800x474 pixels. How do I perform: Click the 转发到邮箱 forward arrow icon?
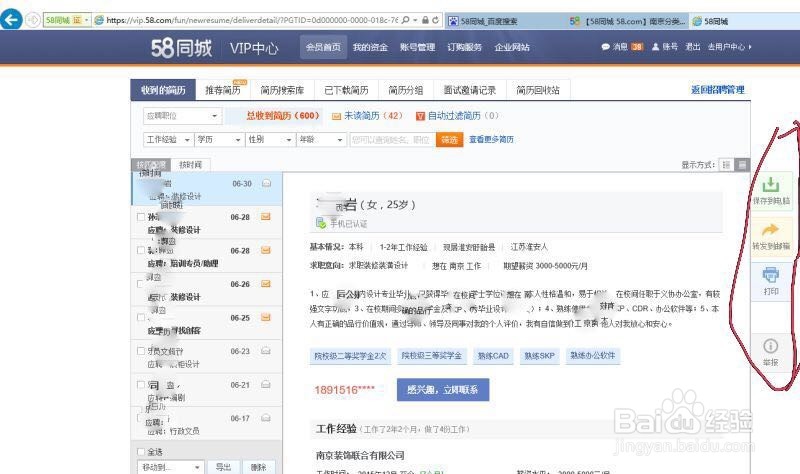click(770, 230)
